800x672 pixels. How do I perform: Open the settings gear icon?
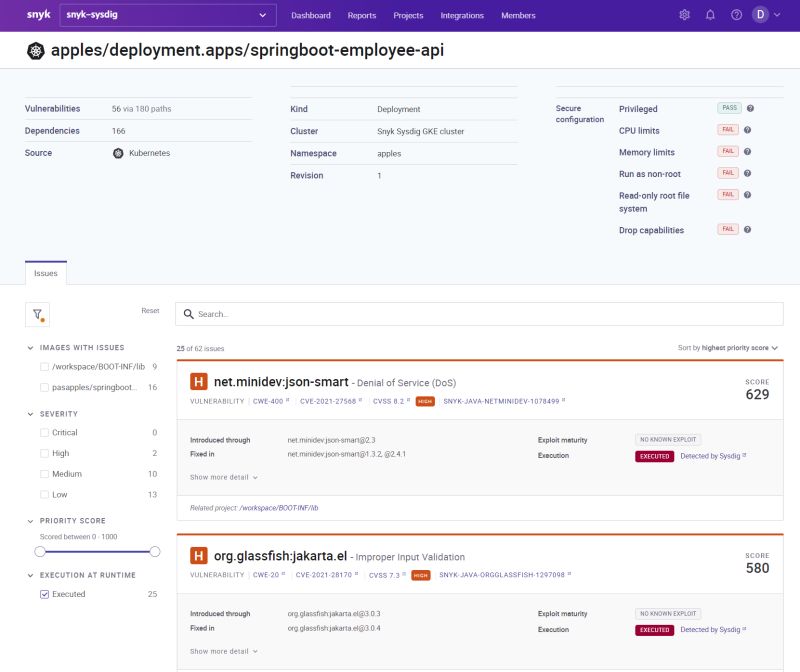pyautogui.click(x=684, y=15)
